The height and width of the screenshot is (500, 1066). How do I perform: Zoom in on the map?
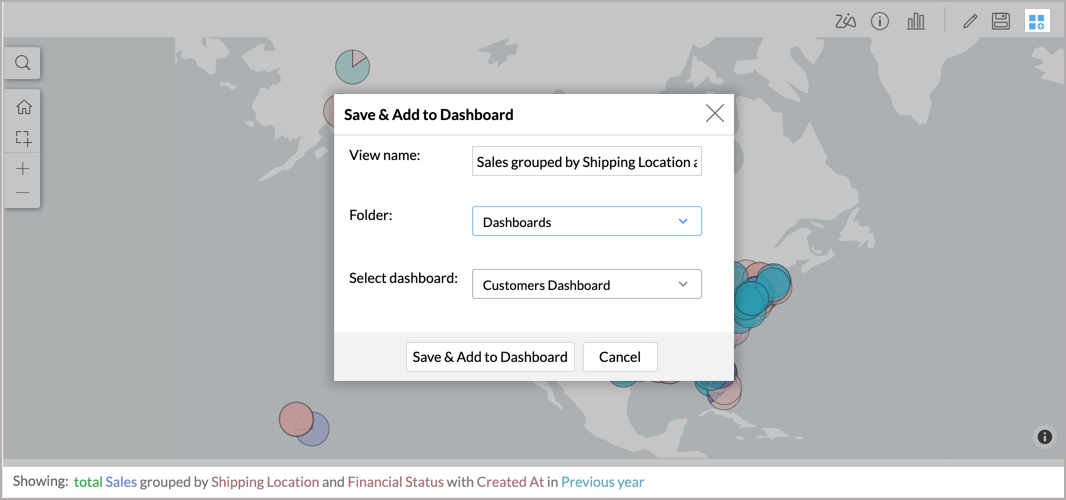[x=23, y=169]
